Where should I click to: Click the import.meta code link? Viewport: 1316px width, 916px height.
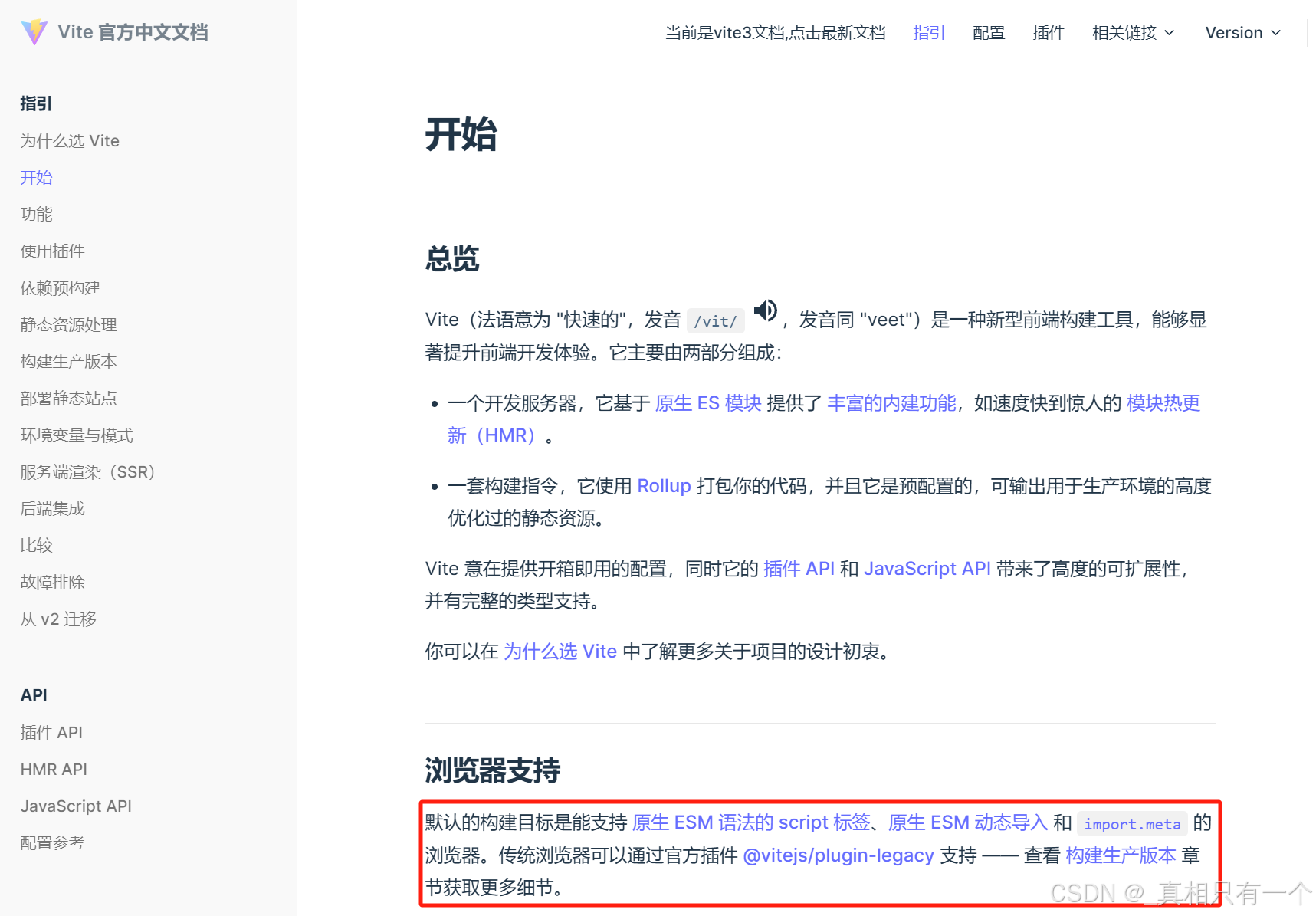click(x=1132, y=824)
